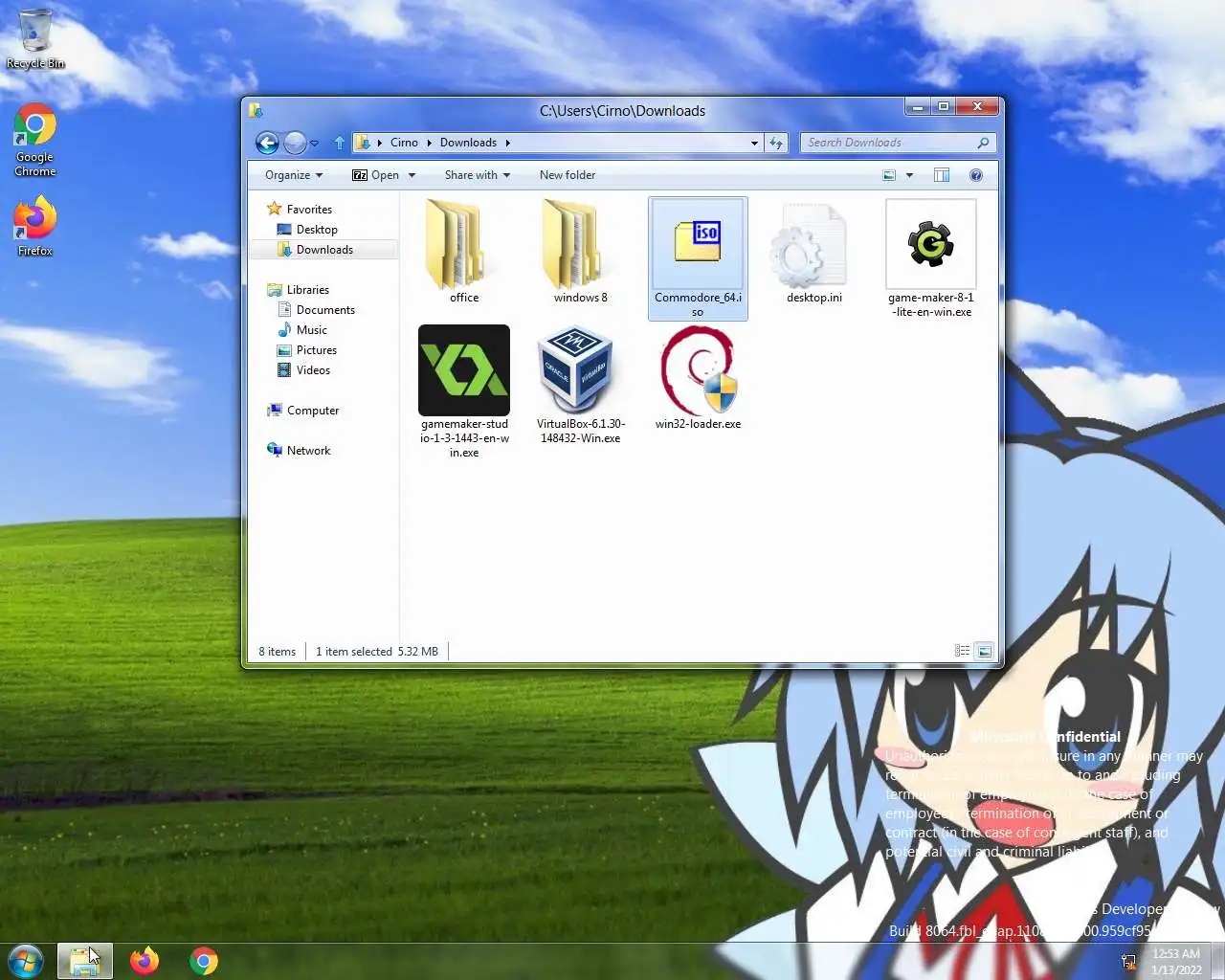Click the explorer window title bar icon
Image resolution: width=1225 pixels, height=980 pixels.
coord(256,110)
